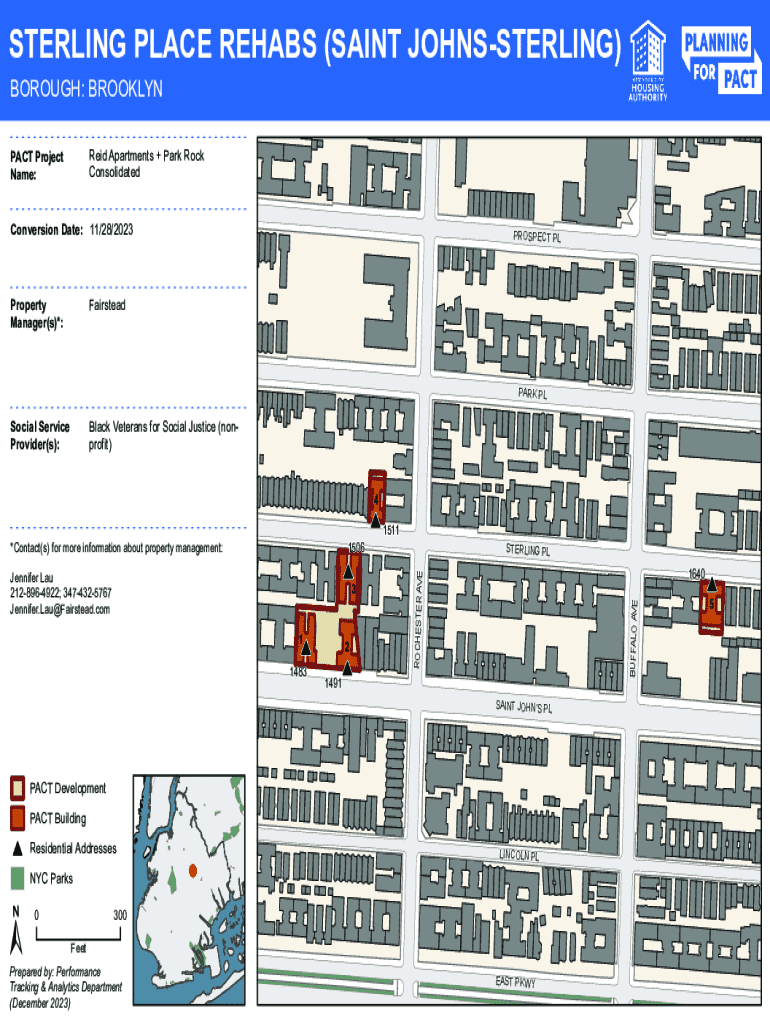Image resolution: width=770 pixels, height=1024 pixels.
Task: Select the address marker labeled 1511
Action: [x=375, y=521]
